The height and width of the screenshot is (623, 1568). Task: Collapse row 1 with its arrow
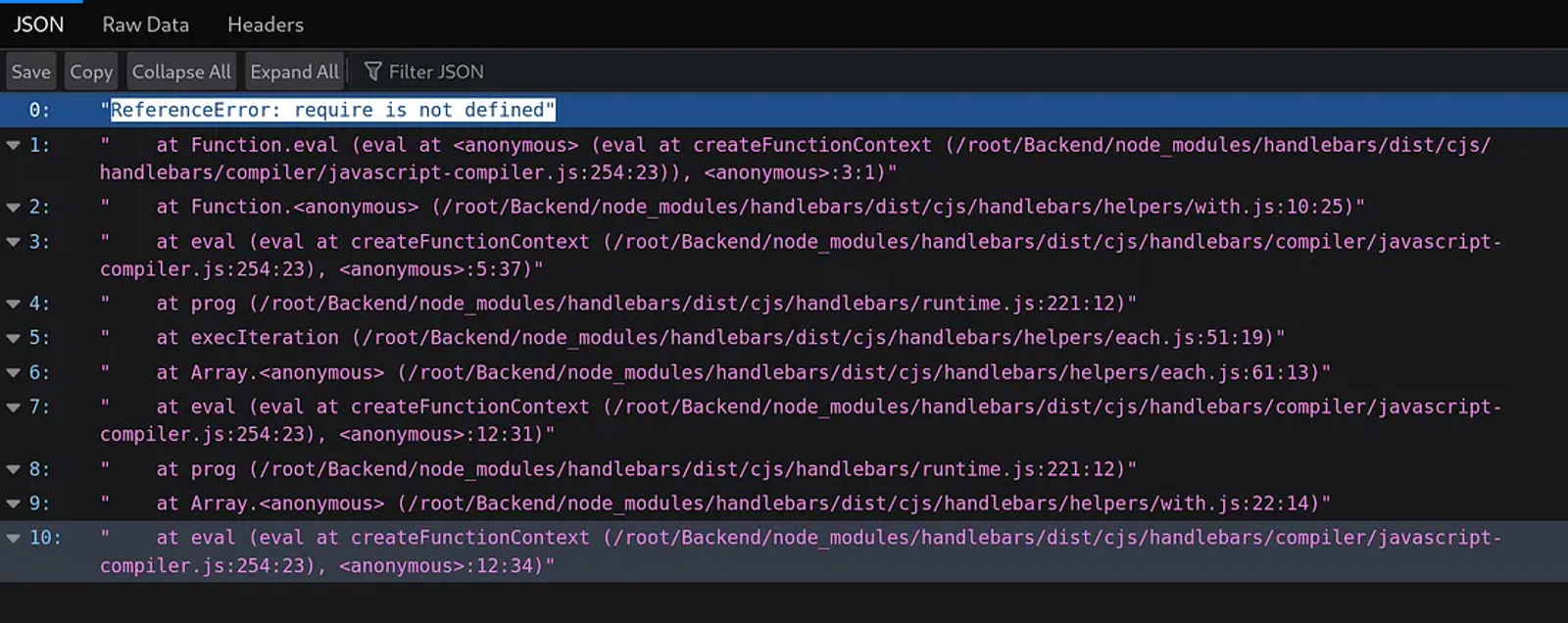[x=14, y=145]
